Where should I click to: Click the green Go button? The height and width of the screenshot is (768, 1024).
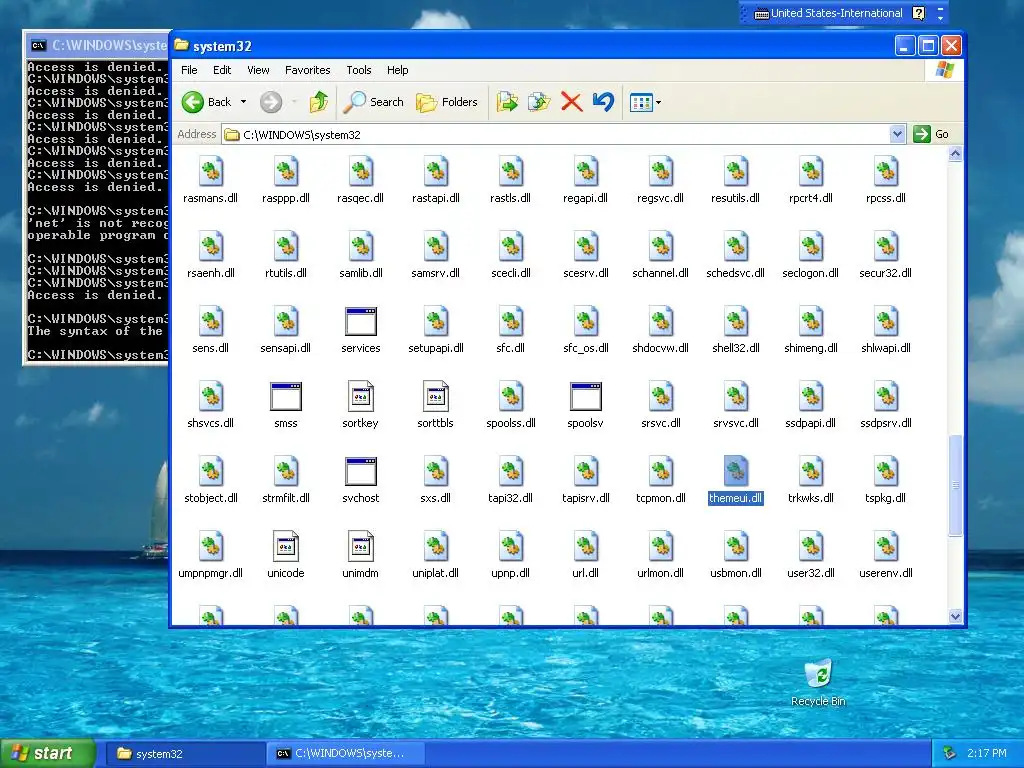point(931,134)
